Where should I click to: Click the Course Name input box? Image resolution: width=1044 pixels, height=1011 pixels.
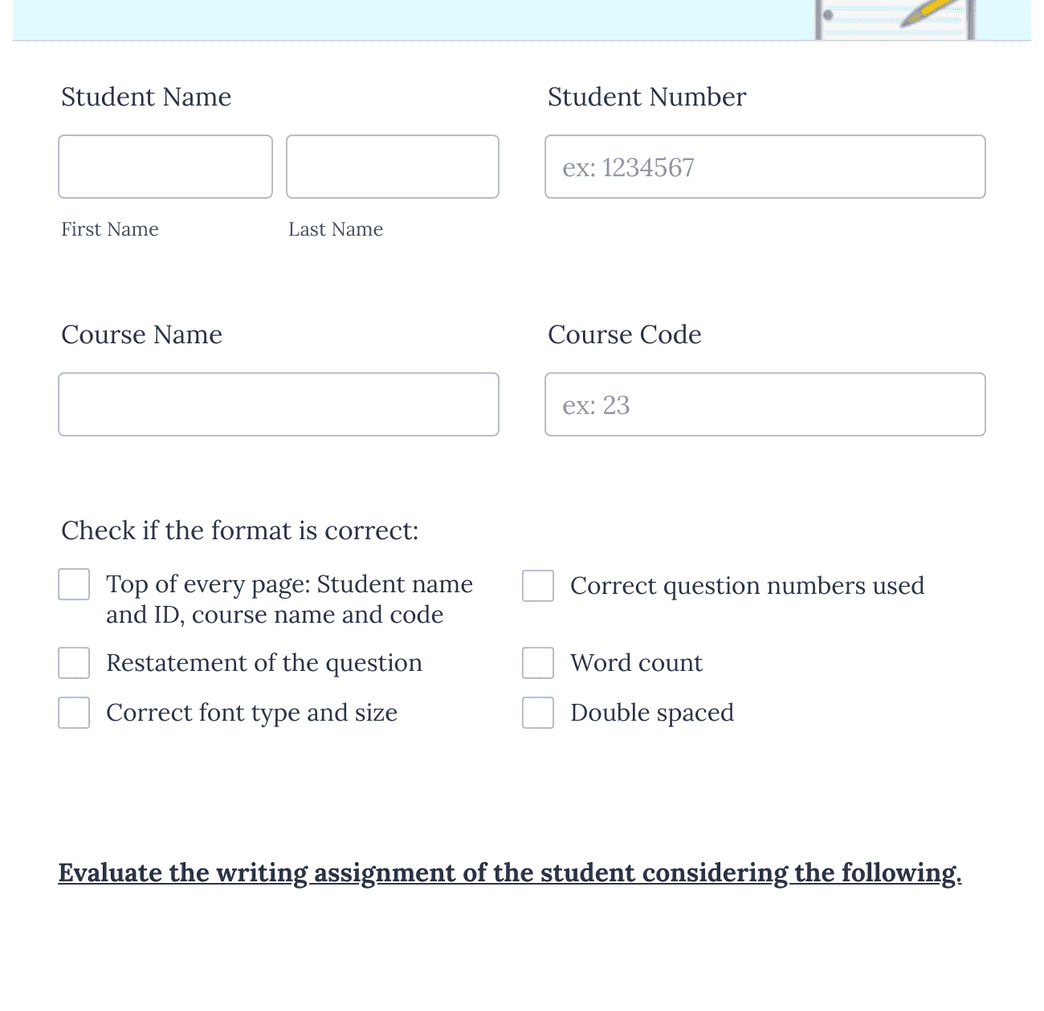(278, 404)
